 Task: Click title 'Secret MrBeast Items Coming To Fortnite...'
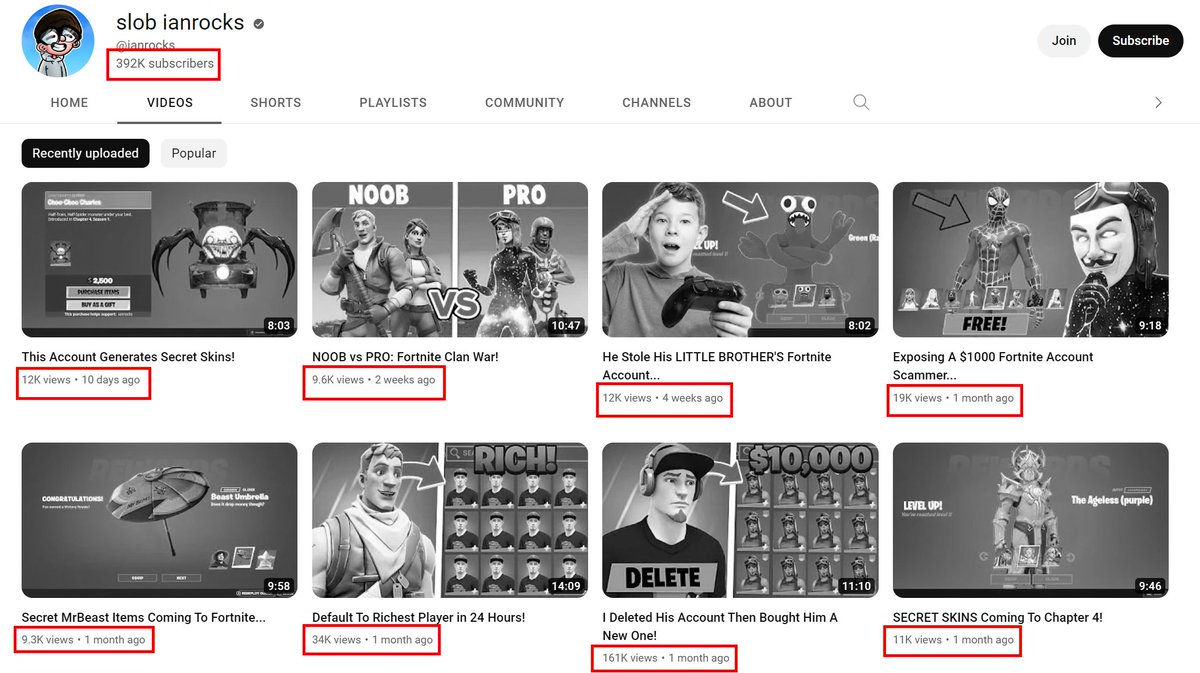click(x=144, y=618)
